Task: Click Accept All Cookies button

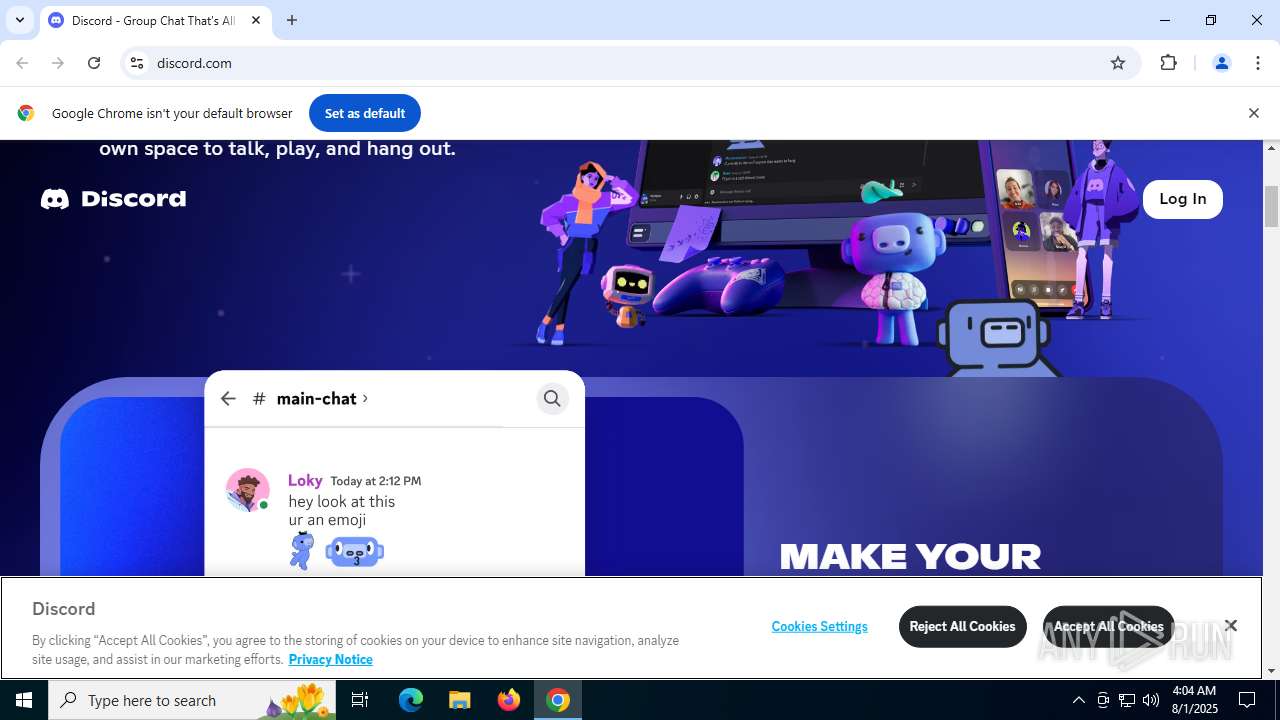Action: [x=1108, y=626]
